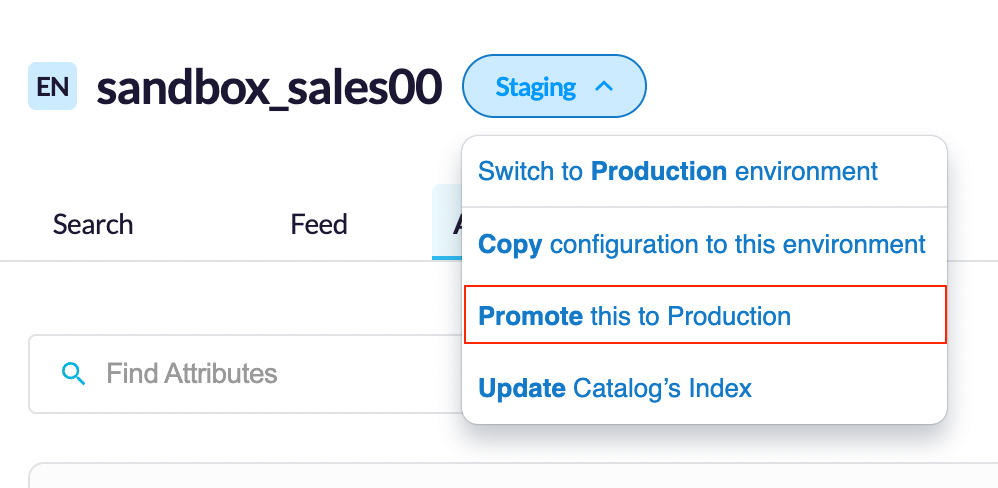Select Switch to Production environment
The image size is (998, 488).
[x=704, y=171]
